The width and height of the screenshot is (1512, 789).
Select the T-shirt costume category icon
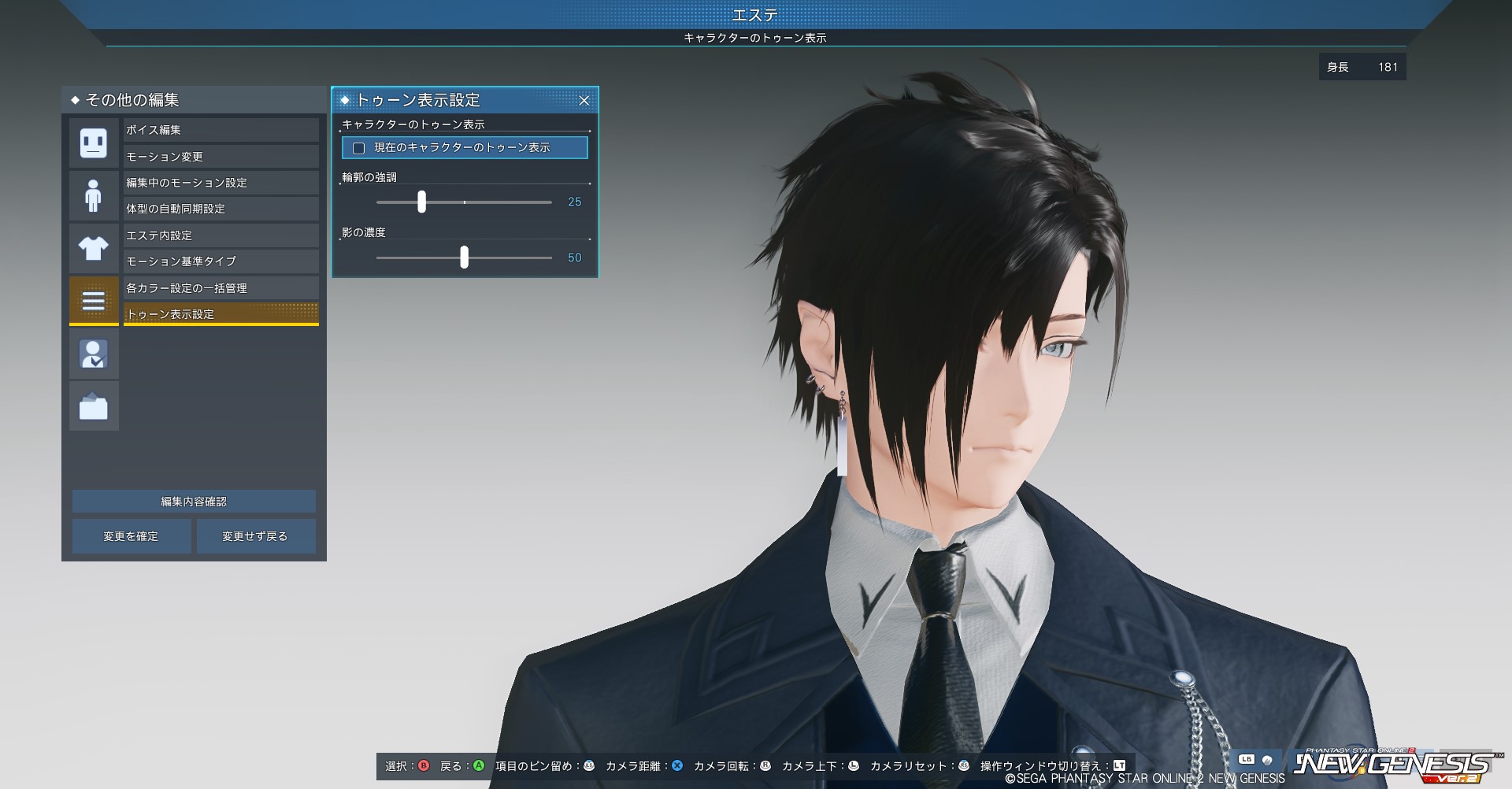94,248
